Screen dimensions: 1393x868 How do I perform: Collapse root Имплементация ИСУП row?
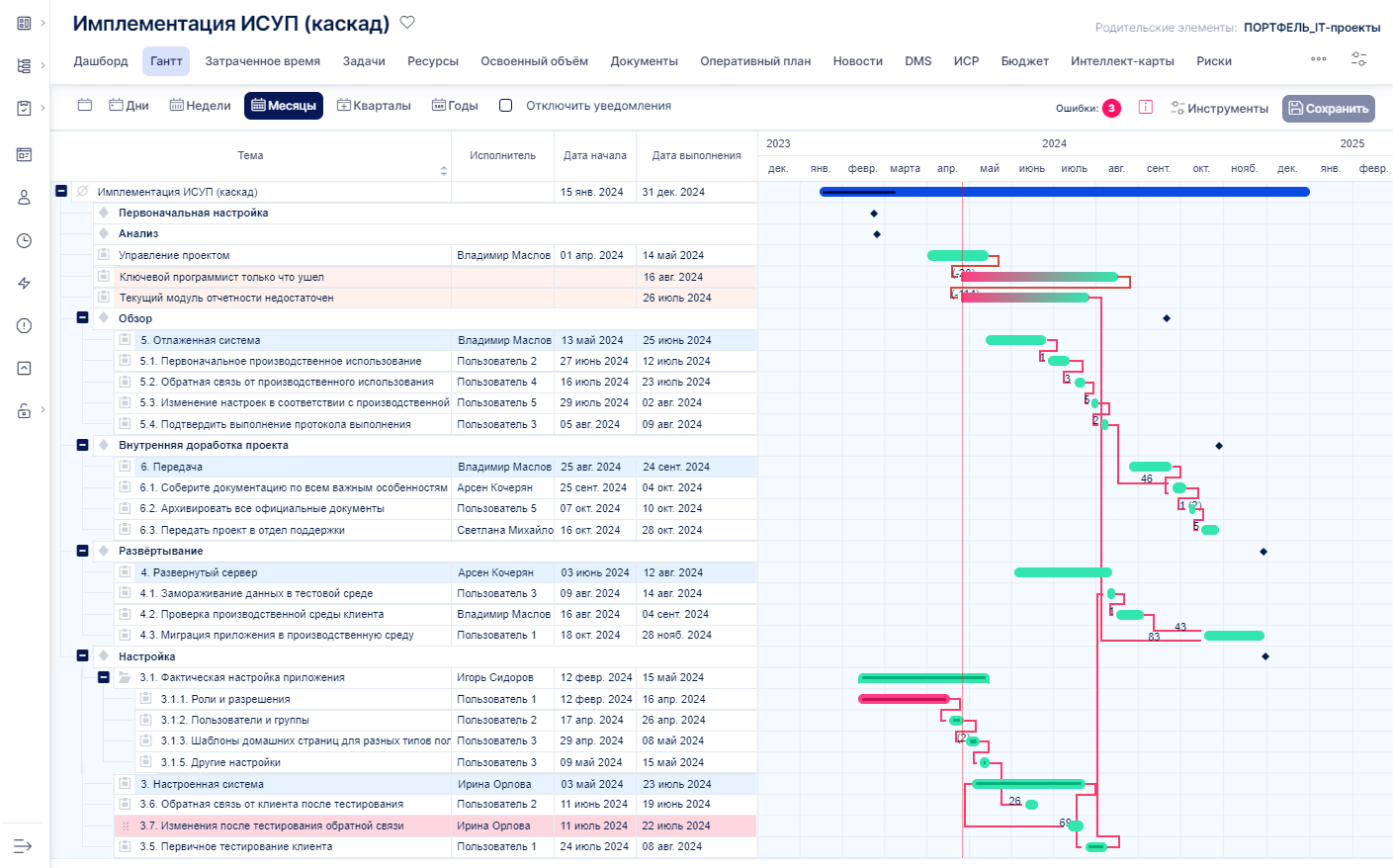click(61, 191)
